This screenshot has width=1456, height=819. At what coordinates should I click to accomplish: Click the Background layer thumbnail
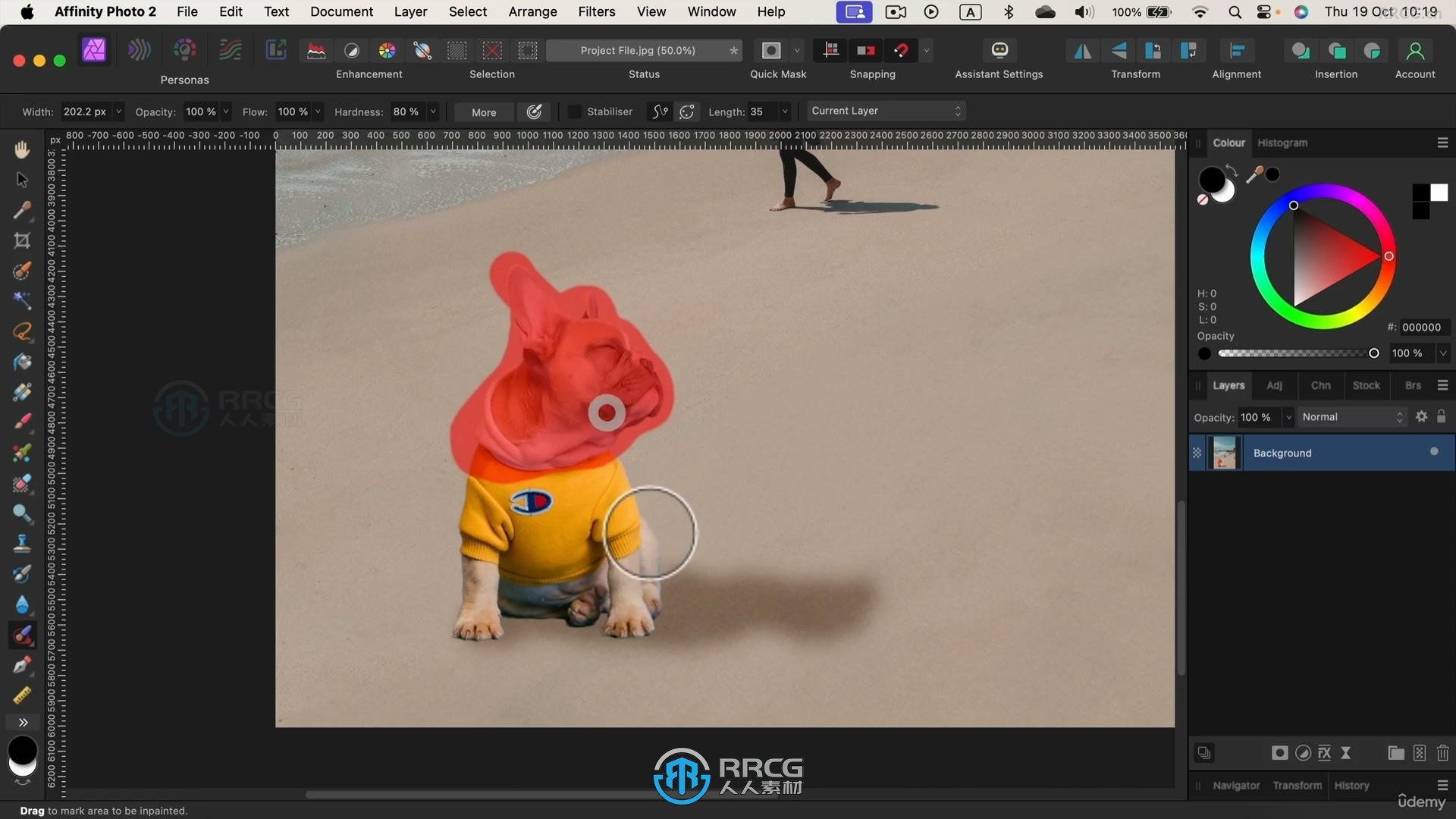(1224, 453)
